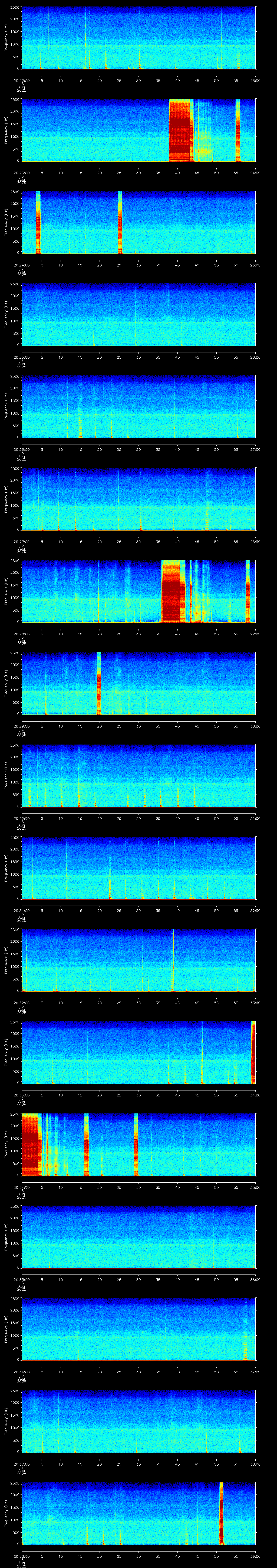The height and width of the screenshot is (1568, 277).
Task: Click the 20:25:00 start time label
Action: coord(21,357)
